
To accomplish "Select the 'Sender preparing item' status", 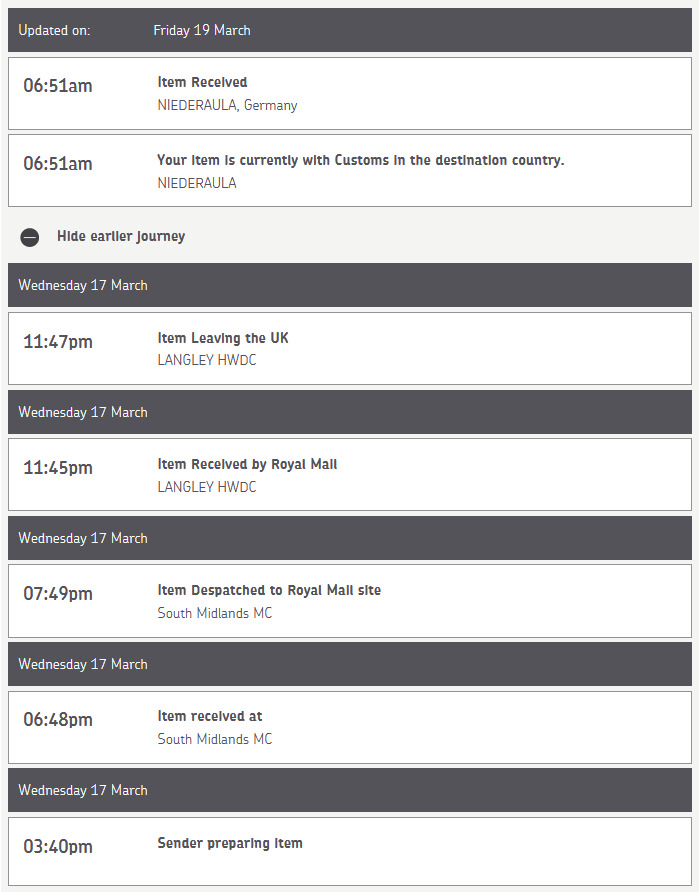I will point(230,843).
